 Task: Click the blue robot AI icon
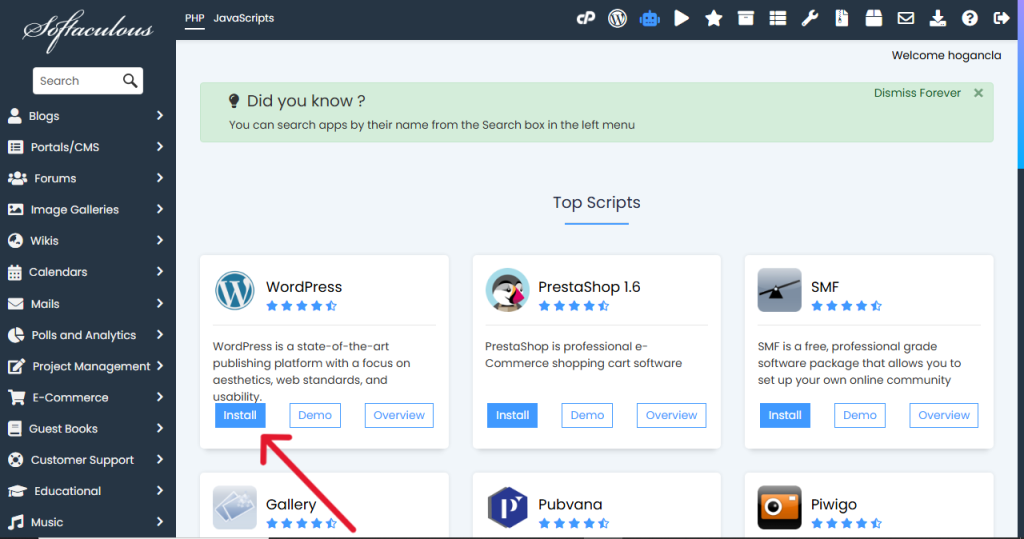coord(649,18)
